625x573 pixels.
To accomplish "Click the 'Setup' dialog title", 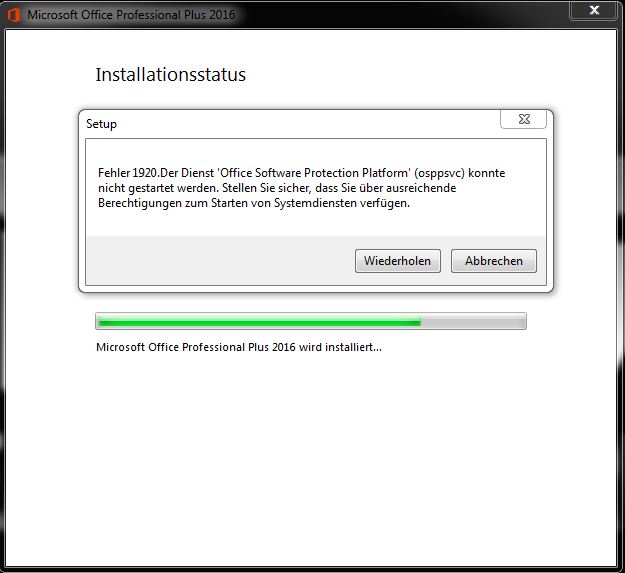I will (x=101, y=124).
